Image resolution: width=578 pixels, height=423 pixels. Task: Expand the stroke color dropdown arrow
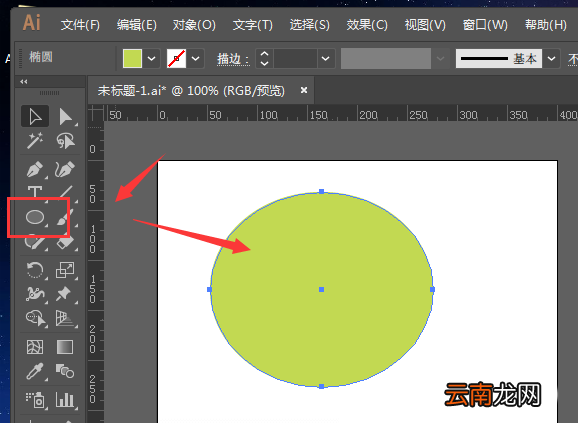click(195, 59)
